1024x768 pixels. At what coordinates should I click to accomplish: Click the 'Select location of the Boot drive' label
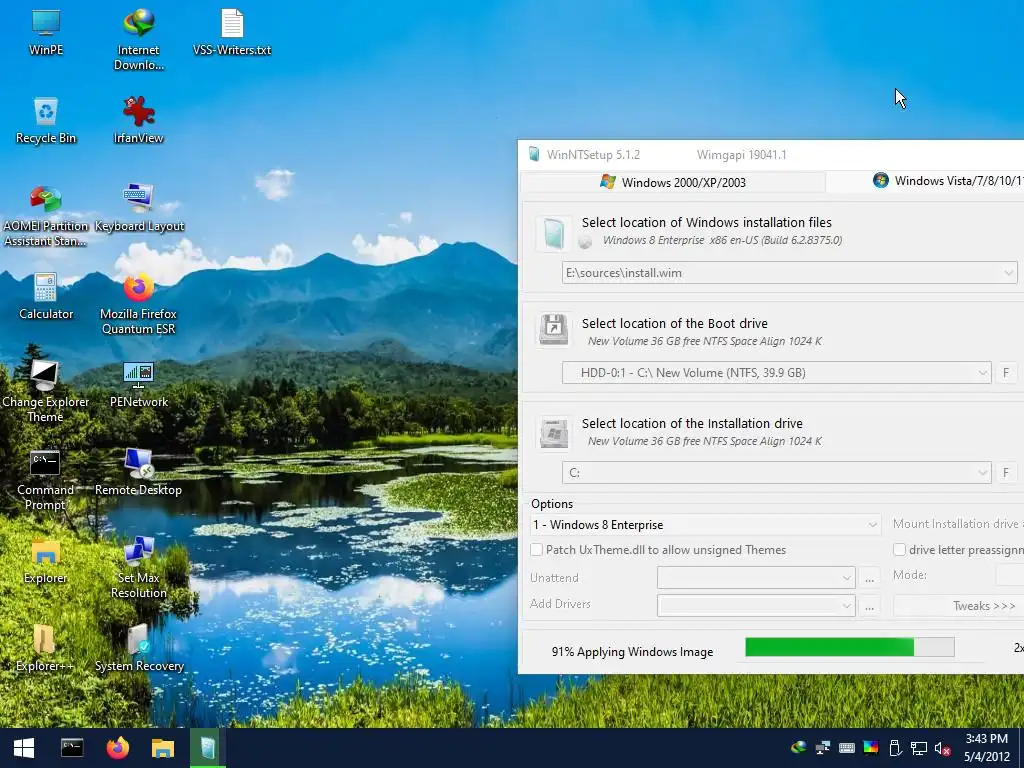click(x=675, y=323)
